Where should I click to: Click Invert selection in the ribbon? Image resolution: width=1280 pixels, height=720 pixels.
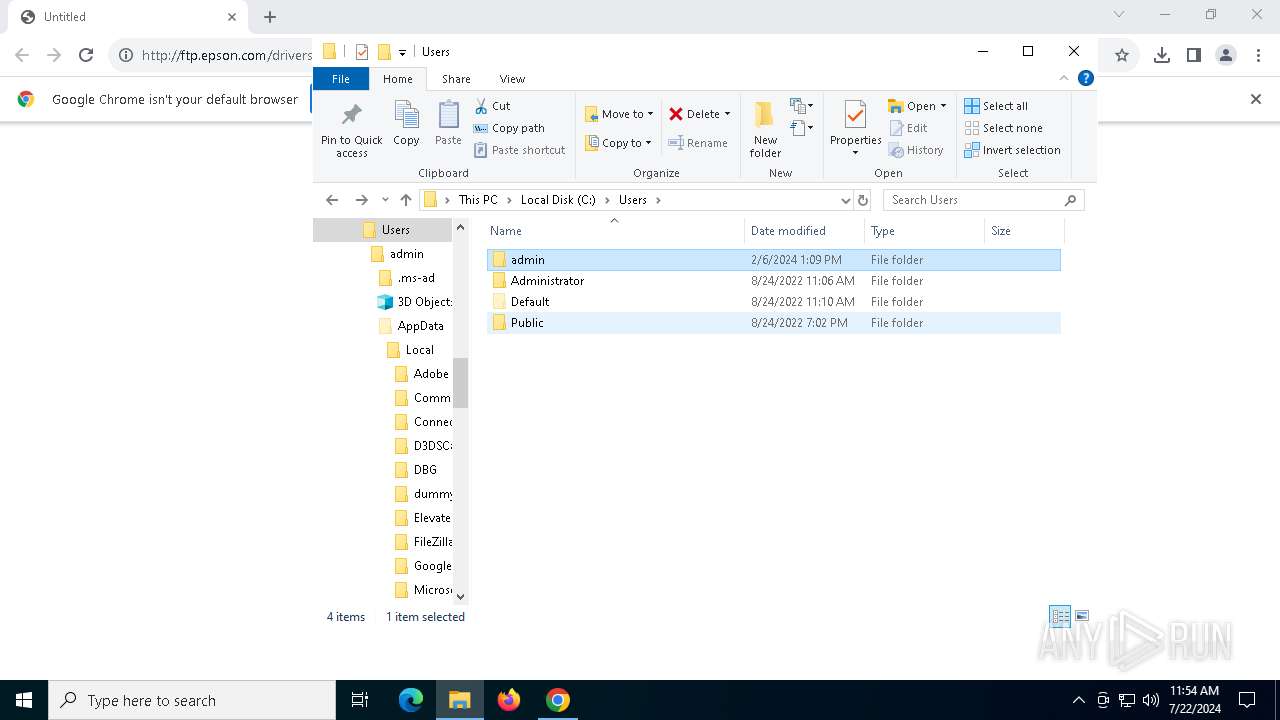(1012, 150)
